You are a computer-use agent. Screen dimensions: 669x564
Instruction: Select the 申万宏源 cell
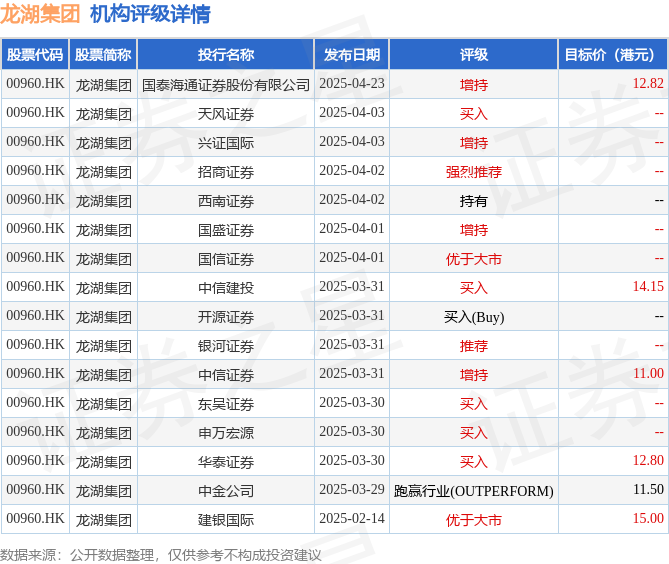[226, 433]
